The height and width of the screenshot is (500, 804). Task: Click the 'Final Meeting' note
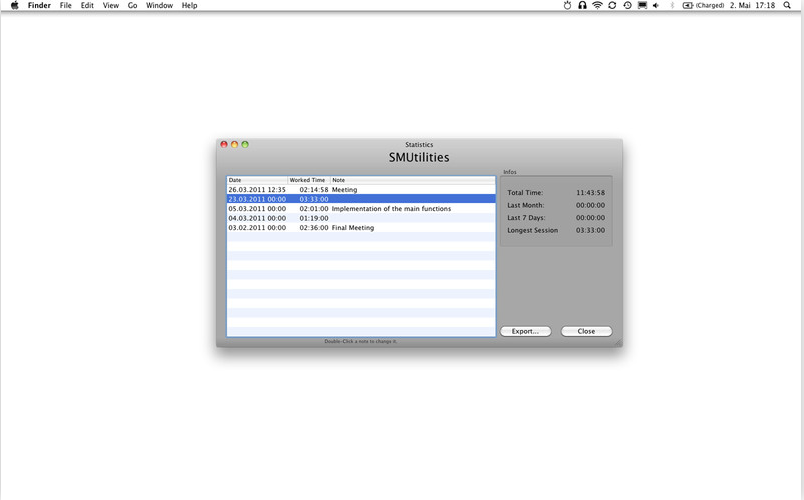click(353, 228)
